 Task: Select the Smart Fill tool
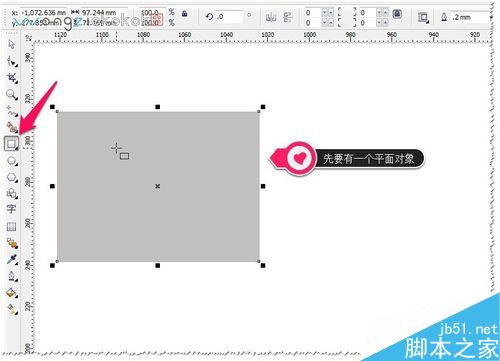click(x=12, y=127)
